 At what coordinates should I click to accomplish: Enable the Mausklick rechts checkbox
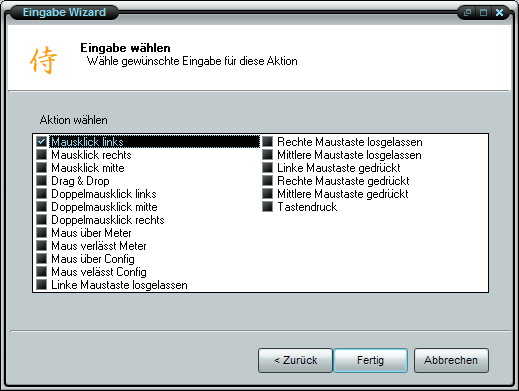(41, 155)
